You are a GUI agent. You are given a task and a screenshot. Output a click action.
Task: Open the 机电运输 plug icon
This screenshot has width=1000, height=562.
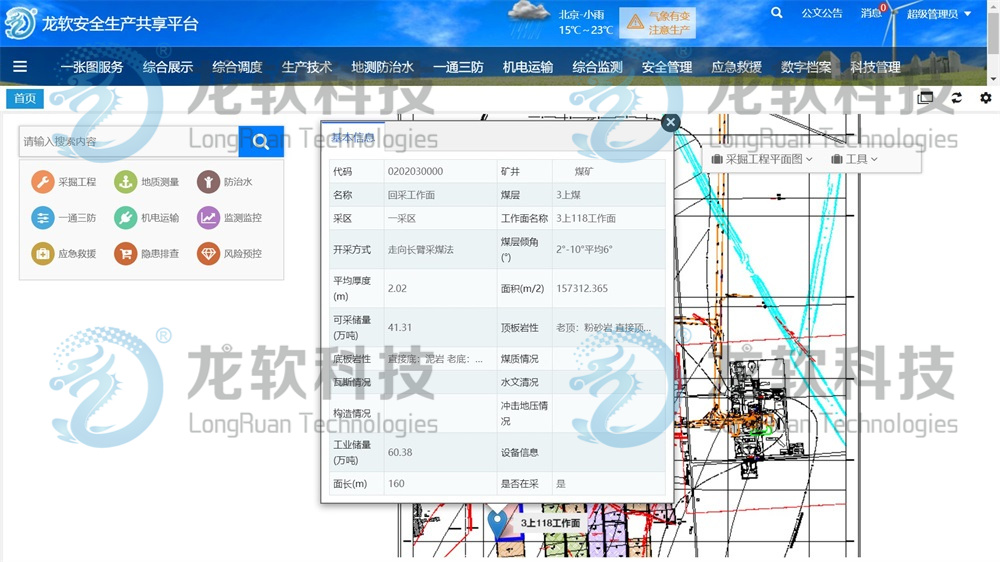click(x=125, y=218)
